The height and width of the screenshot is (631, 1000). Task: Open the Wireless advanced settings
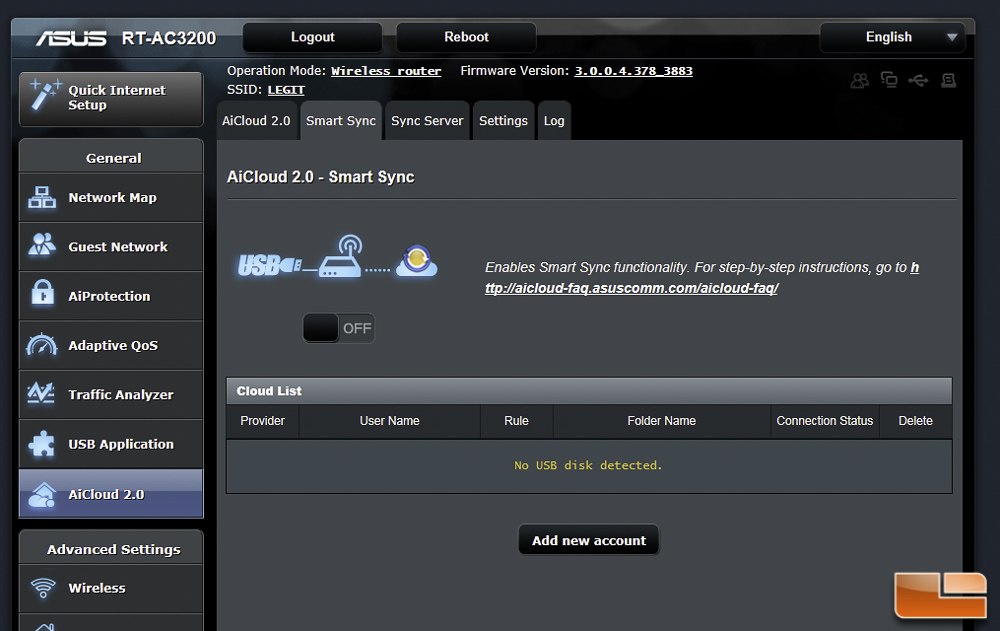[x=111, y=588]
